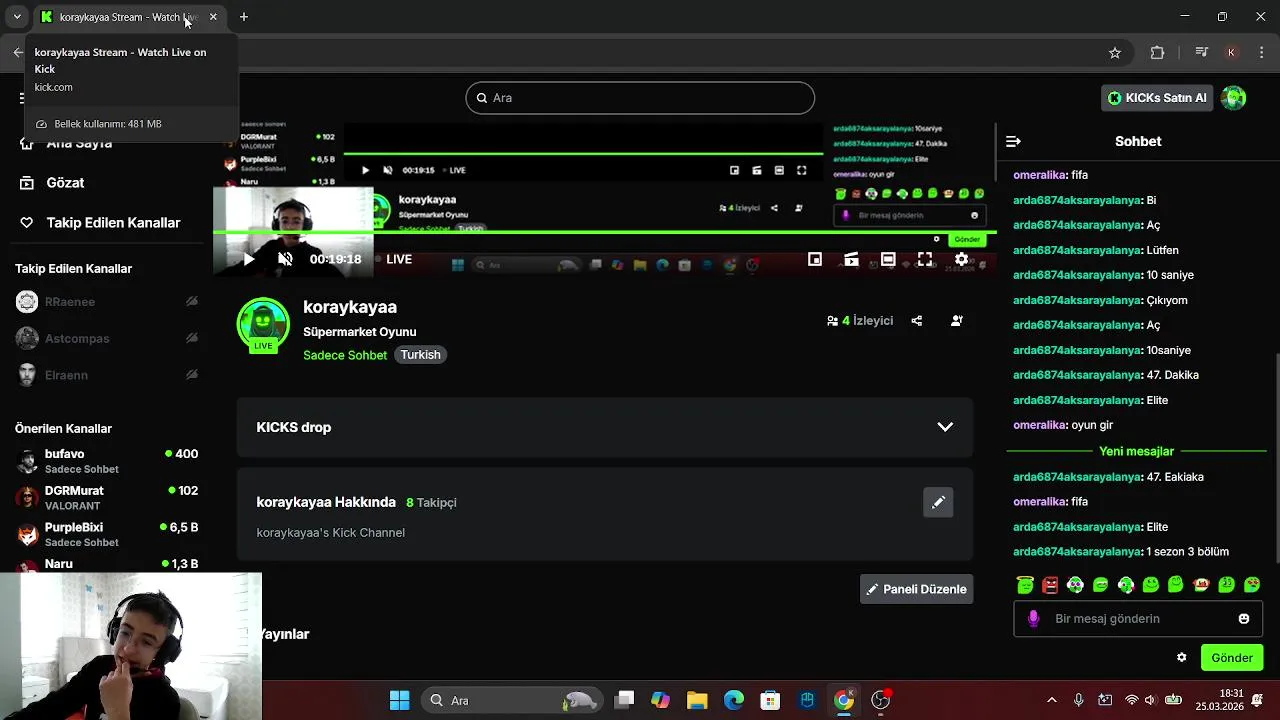Click the follow user icon beside share
Viewport: 1280px width, 720px height.
[957, 321]
